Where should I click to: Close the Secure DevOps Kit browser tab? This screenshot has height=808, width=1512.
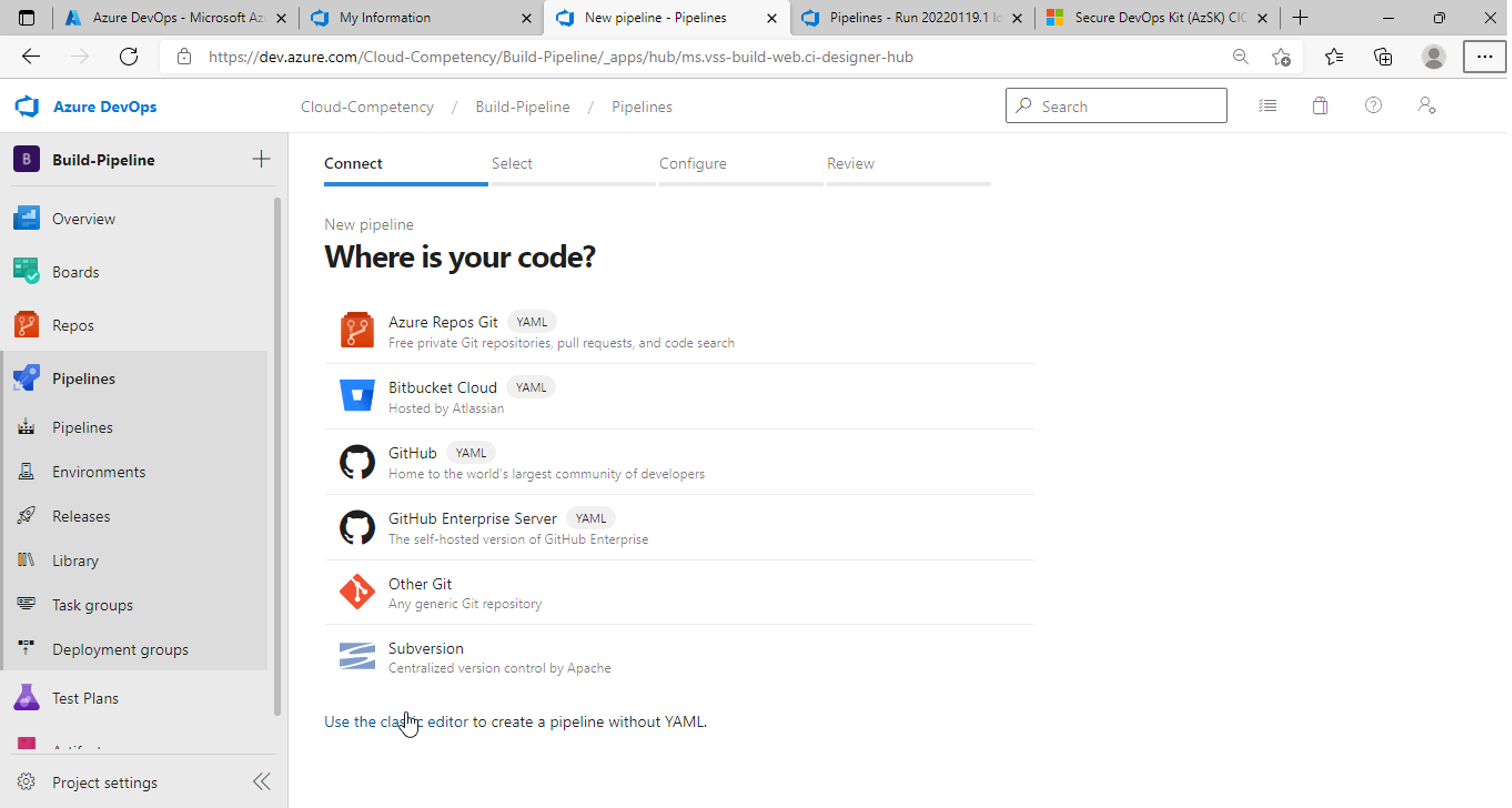[1263, 18]
